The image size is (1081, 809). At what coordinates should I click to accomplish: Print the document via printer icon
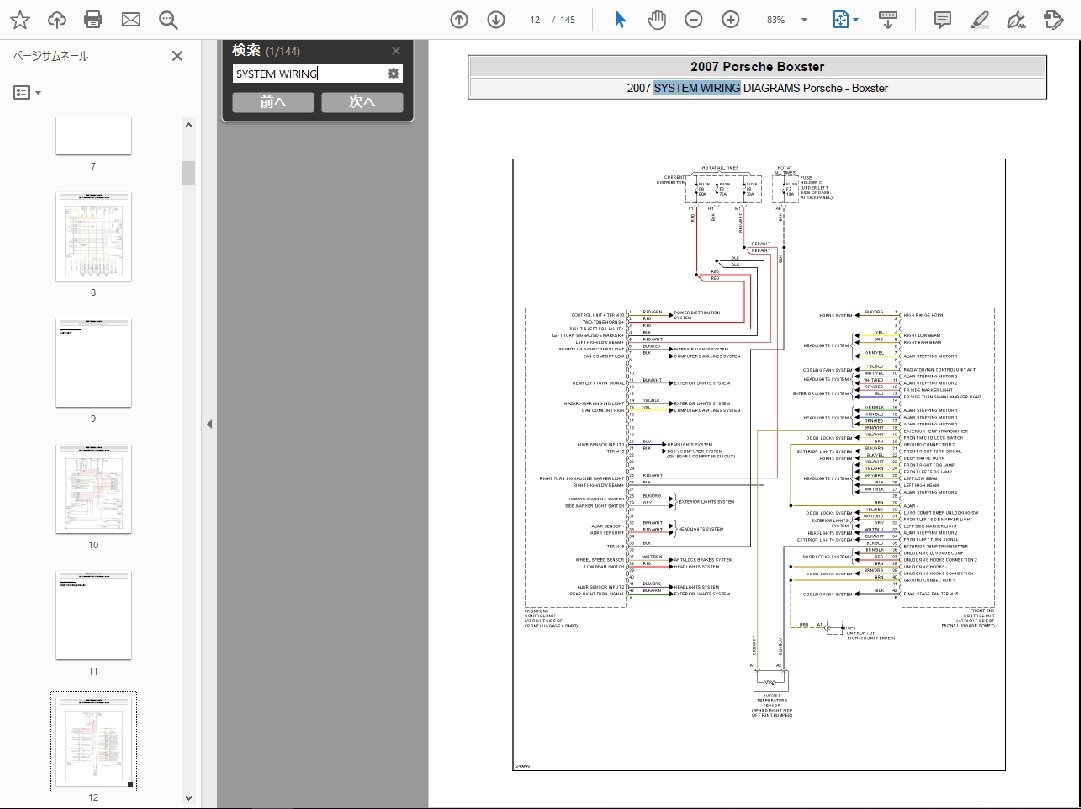click(93, 19)
